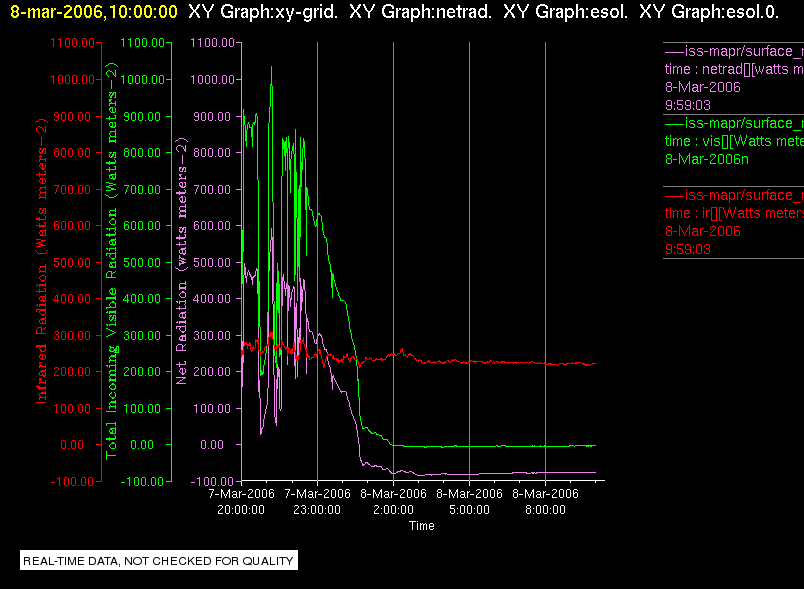
Task: Click the green axis value 1000.00
Action: [143, 79]
